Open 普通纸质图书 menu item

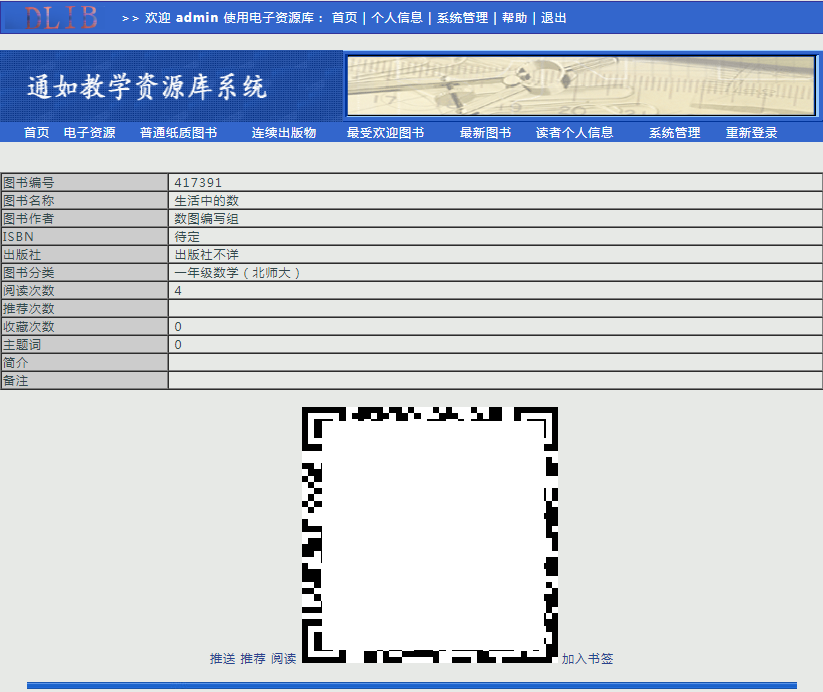tap(178, 133)
